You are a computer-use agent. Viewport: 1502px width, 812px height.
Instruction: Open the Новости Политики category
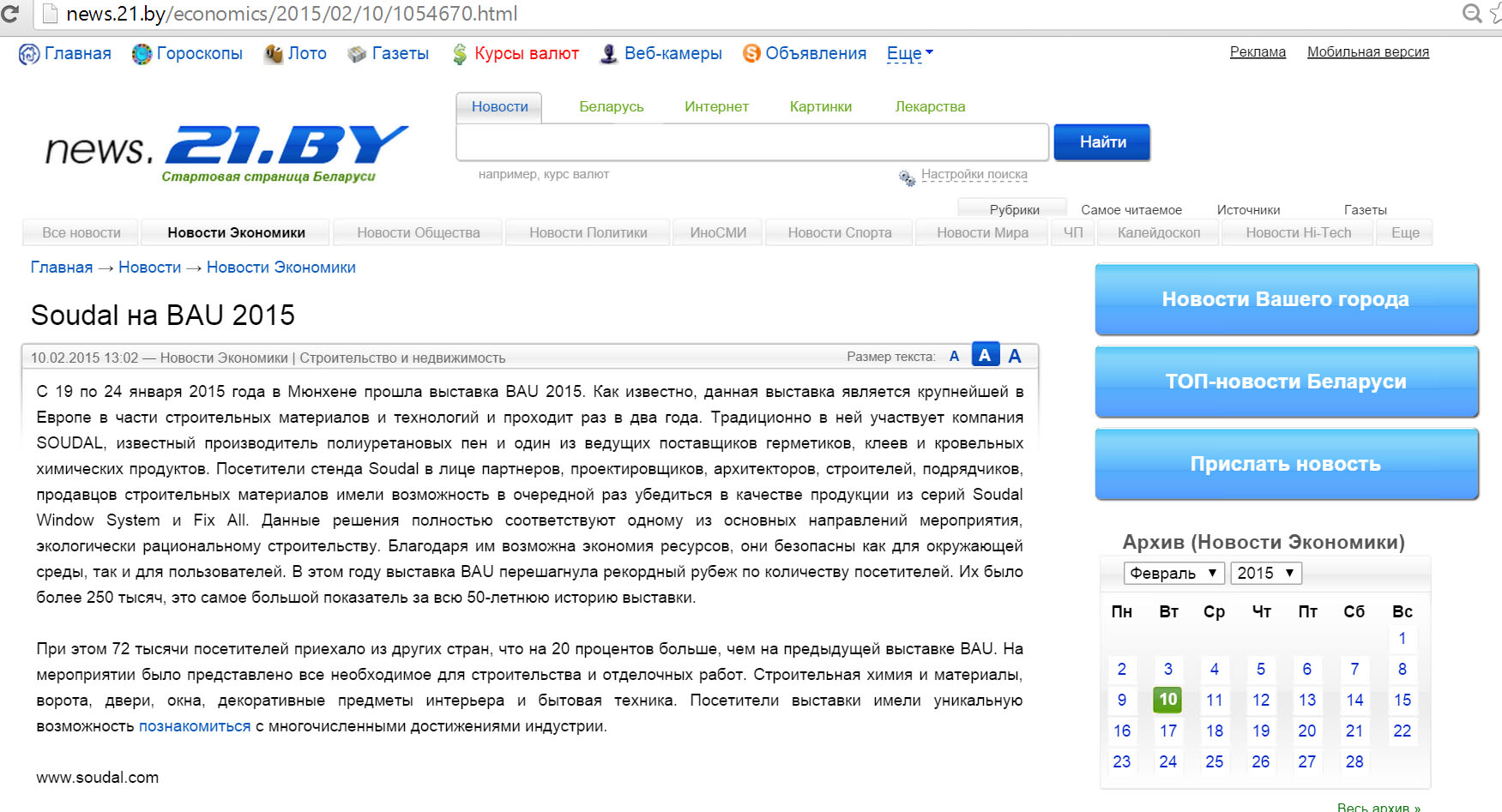[x=588, y=232]
